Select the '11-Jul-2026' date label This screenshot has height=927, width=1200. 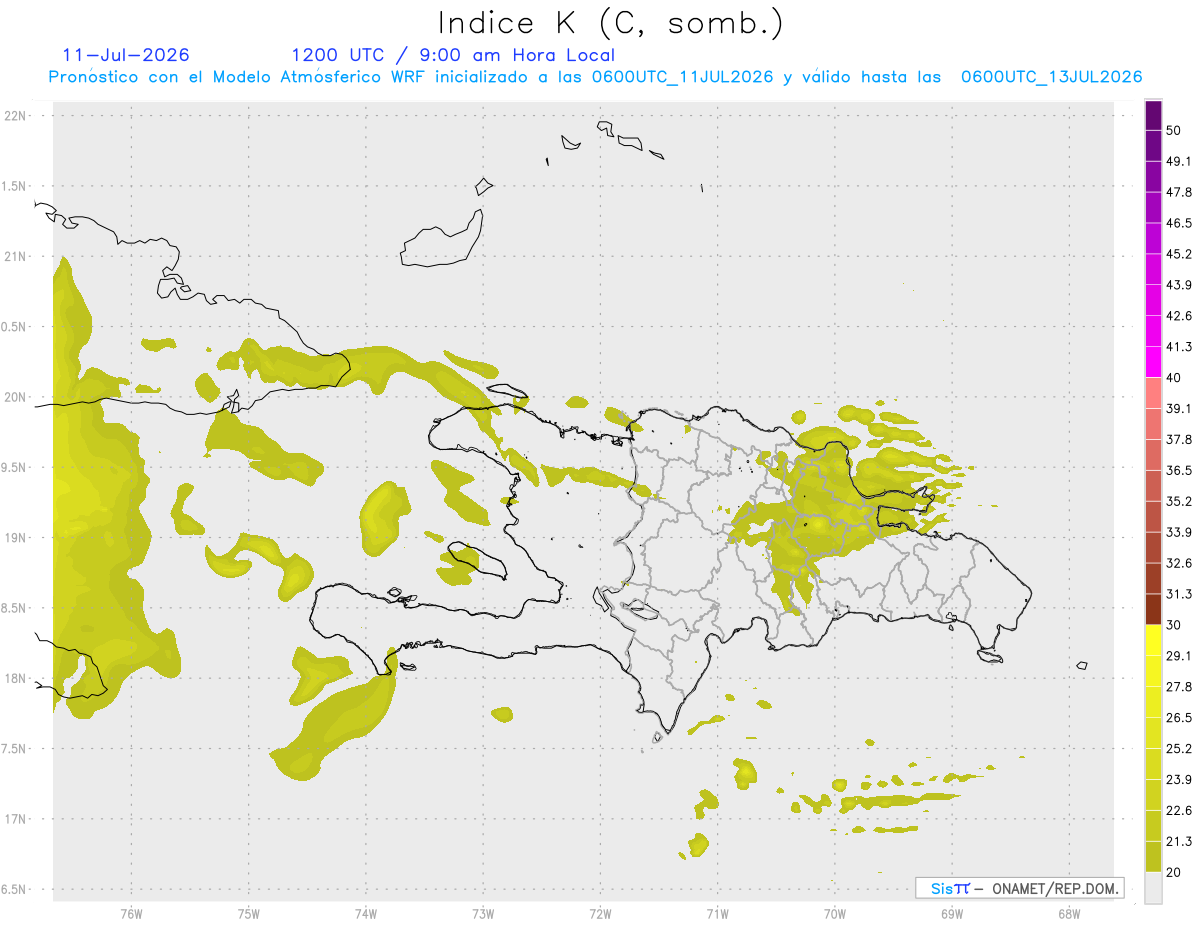point(126,55)
